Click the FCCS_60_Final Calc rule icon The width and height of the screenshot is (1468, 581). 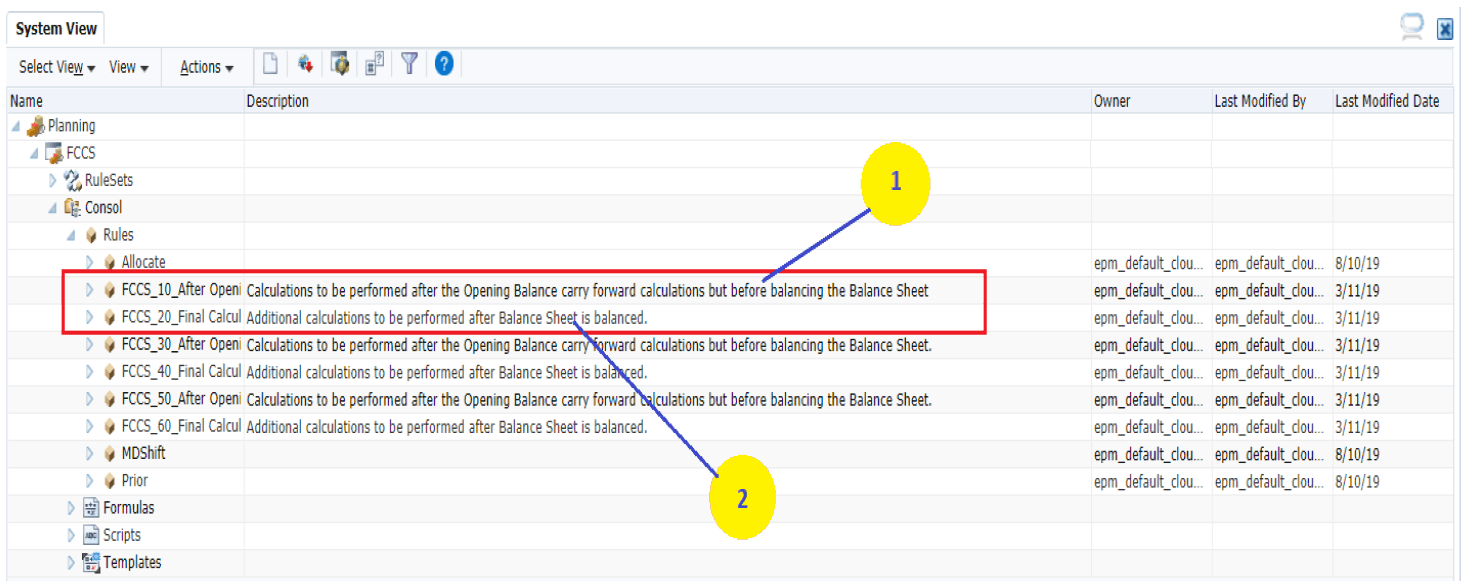(110, 426)
